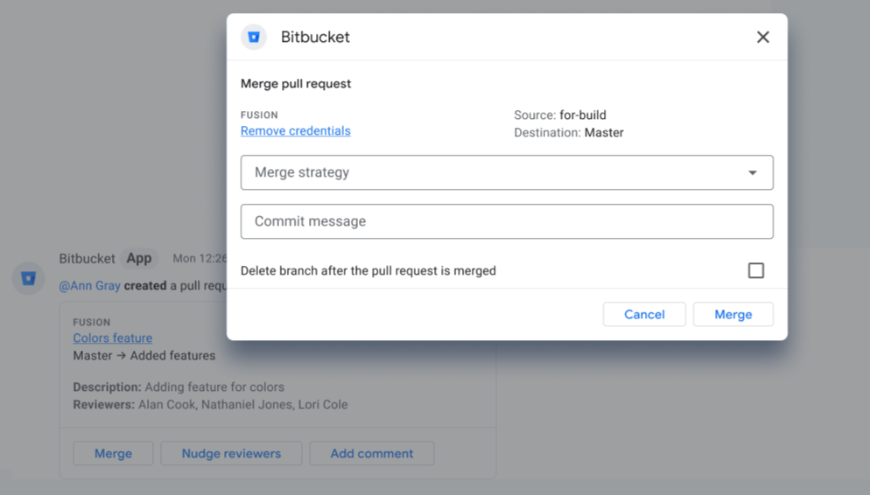Click the Bitbucket sender name in chat
This screenshot has height=495, width=870.
87,258
